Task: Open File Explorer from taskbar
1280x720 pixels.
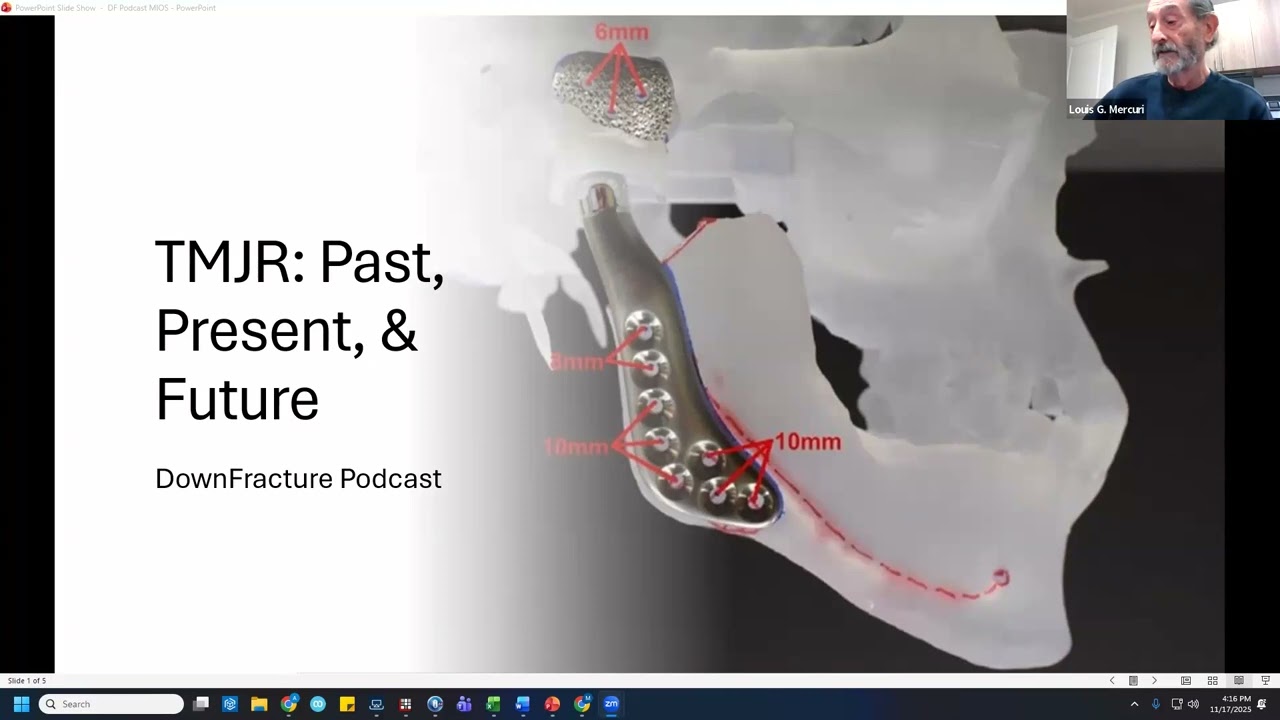Action: click(259, 704)
